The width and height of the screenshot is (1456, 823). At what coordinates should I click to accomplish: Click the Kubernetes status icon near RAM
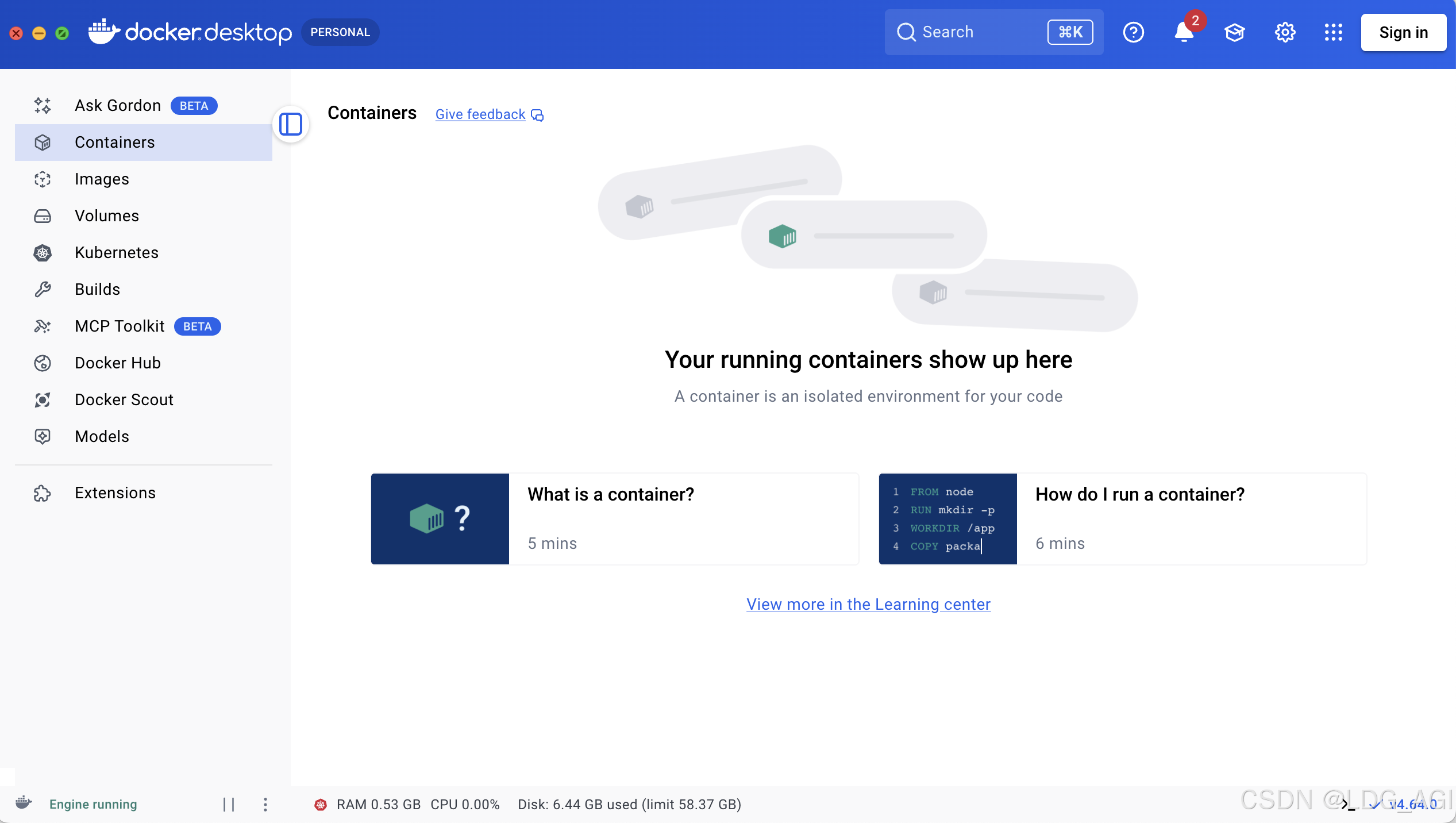coord(321,805)
